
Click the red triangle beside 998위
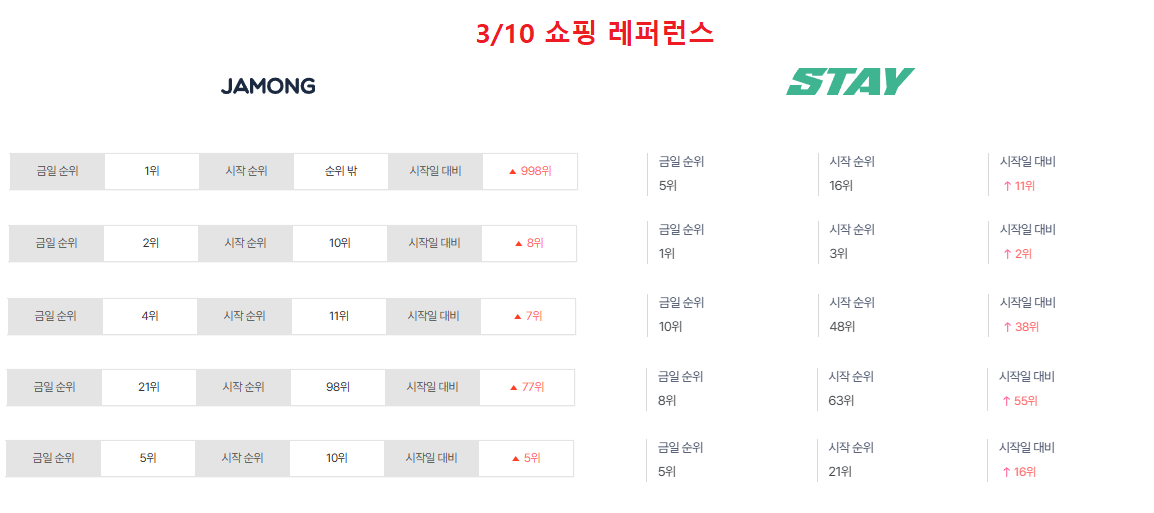click(x=512, y=171)
